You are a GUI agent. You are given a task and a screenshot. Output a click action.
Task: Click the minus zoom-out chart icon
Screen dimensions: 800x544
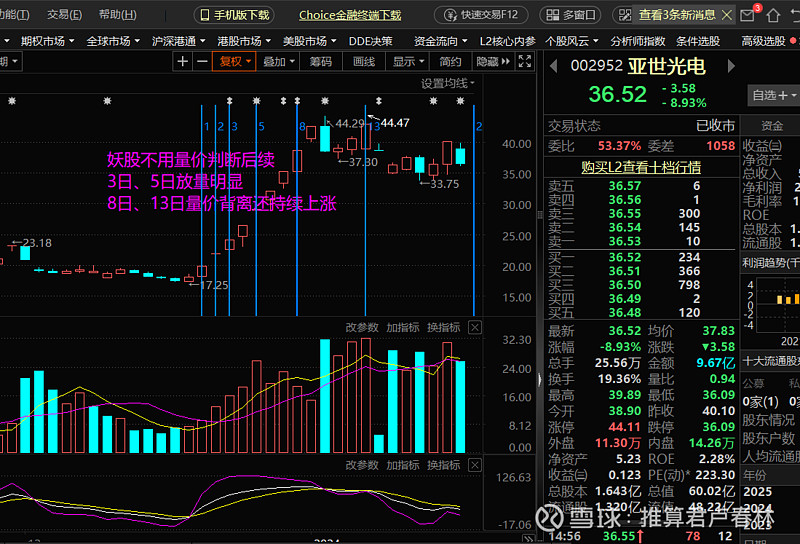pos(202,61)
